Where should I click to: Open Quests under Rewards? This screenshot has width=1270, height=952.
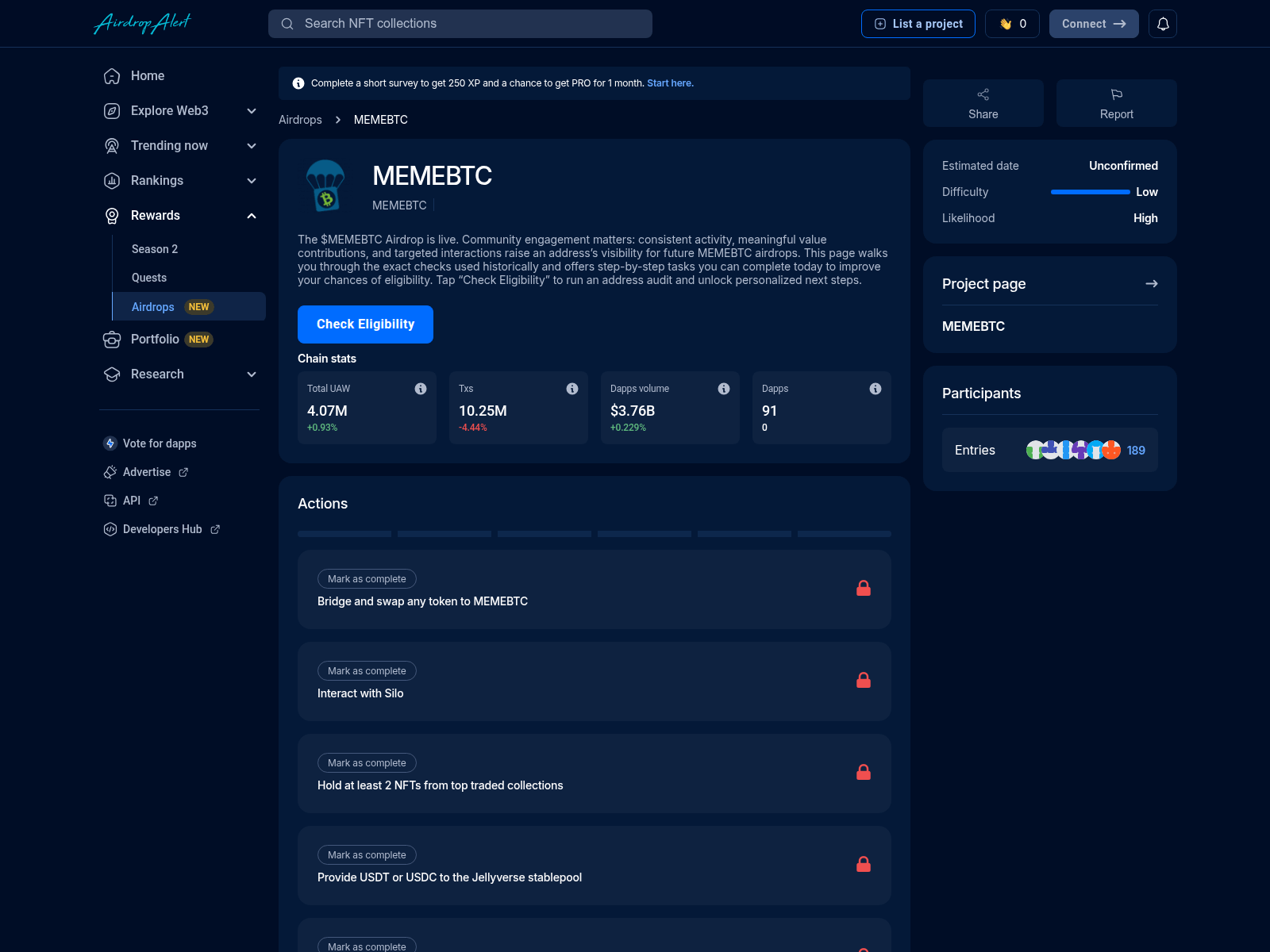coord(149,278)
